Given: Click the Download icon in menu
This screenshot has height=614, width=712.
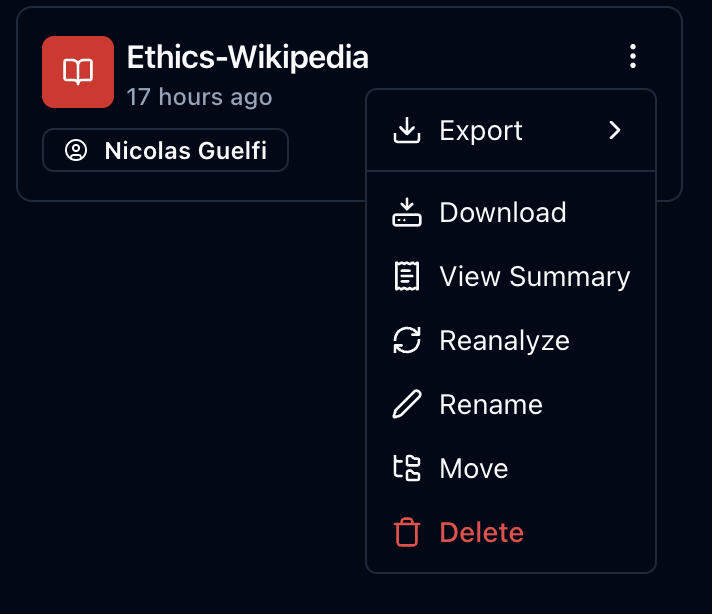Looking at the screenshot, I should [406, 213].
